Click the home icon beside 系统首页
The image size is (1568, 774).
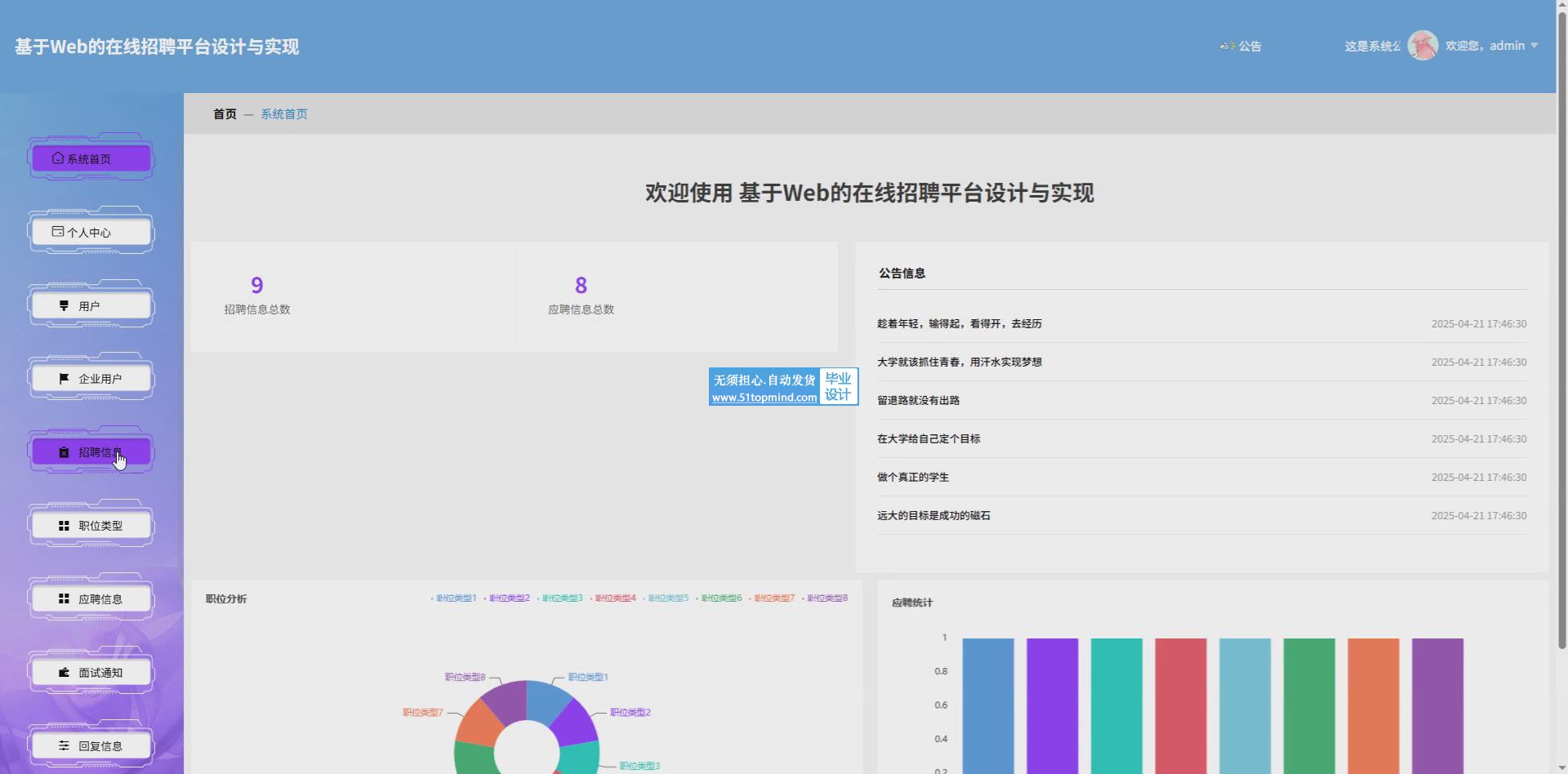58,158
